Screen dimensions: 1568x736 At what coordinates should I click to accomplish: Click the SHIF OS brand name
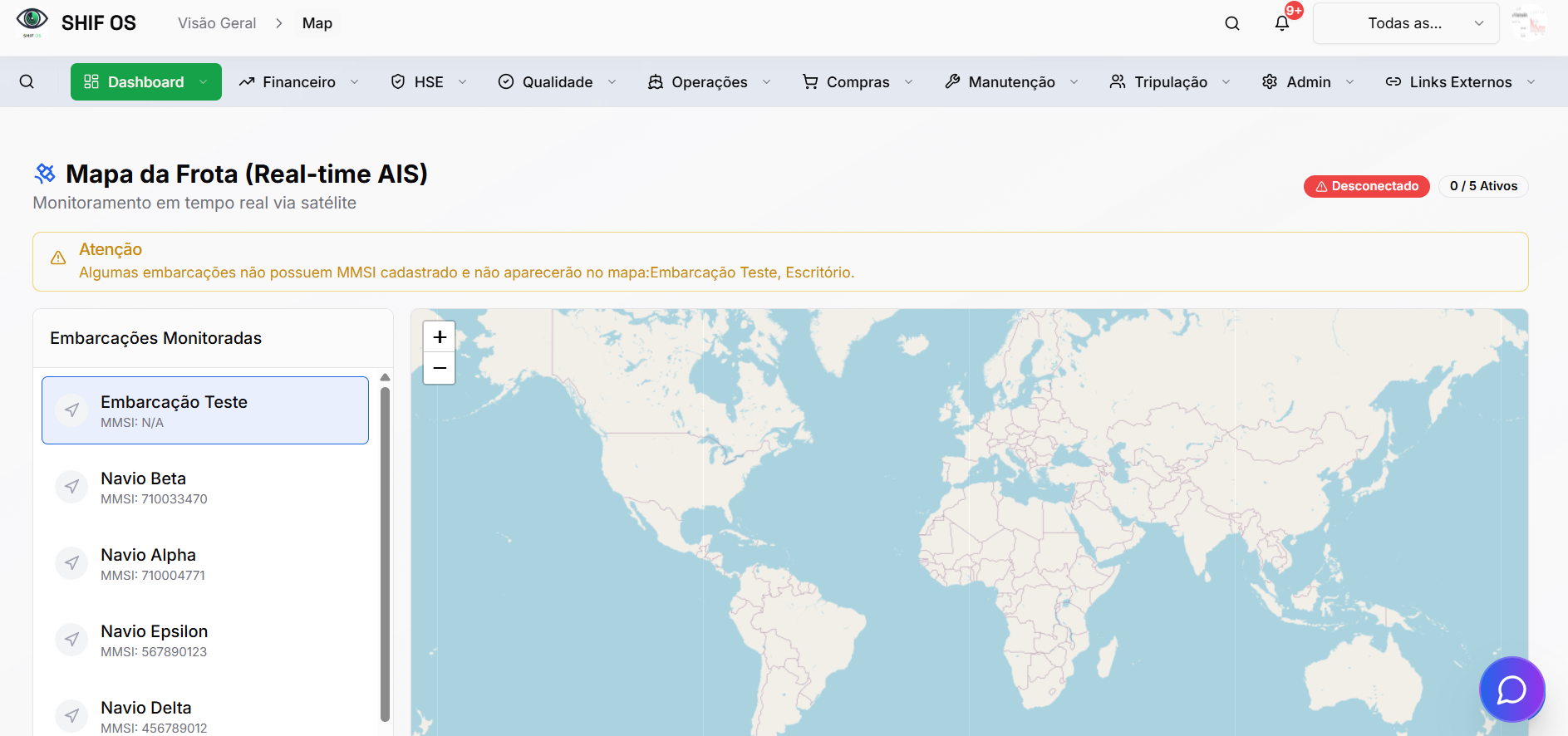pos(99,23)
